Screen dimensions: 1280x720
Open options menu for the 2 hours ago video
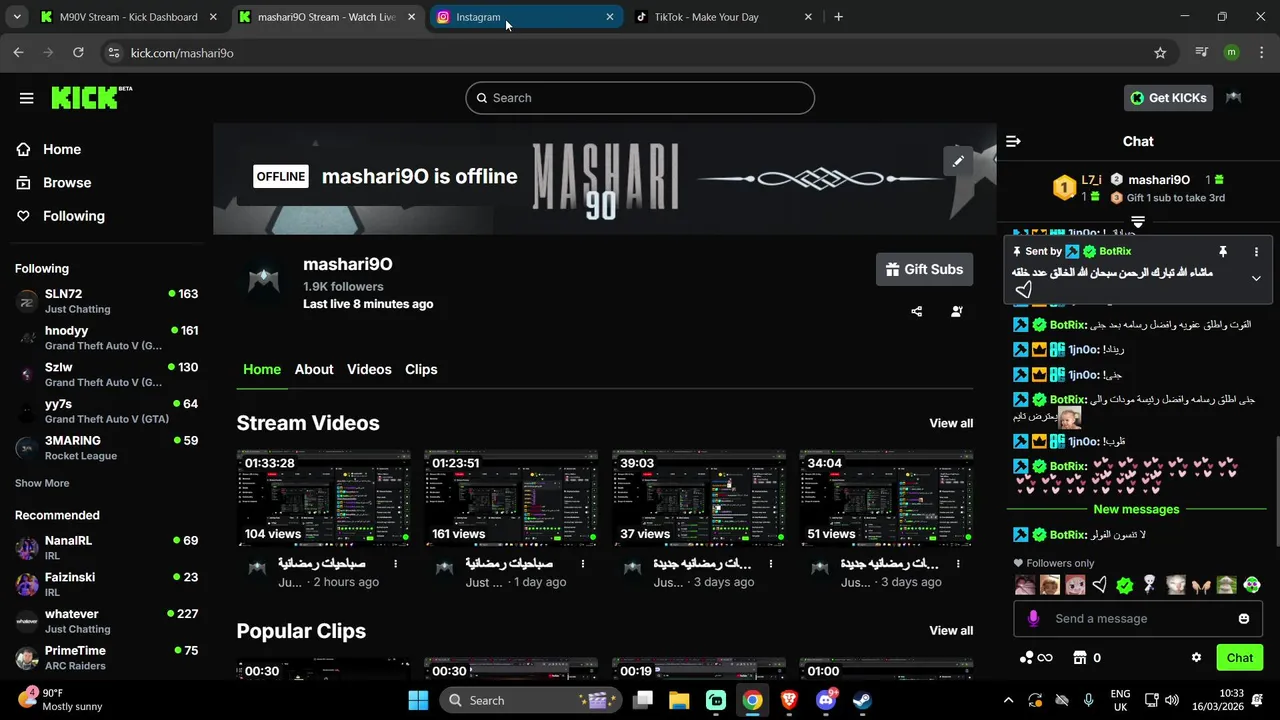point(395,564)
